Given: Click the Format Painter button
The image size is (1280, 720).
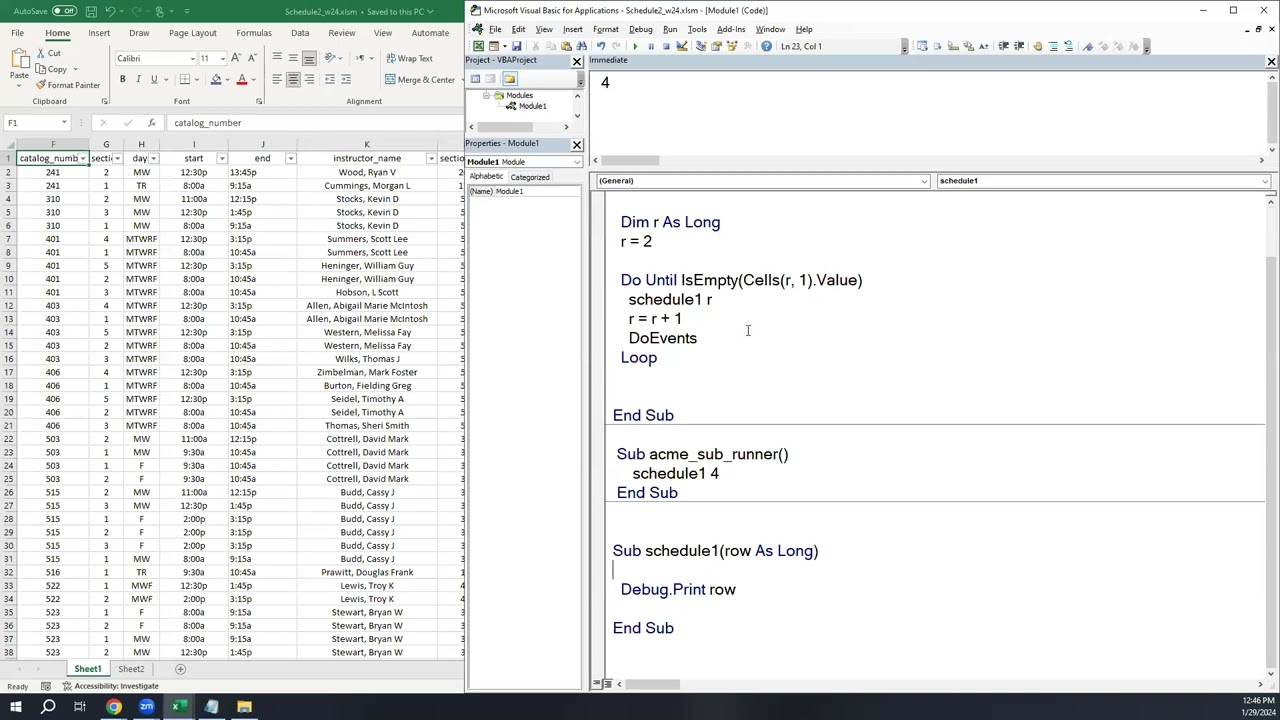Looking at the screenshot, I should [68, 85].
